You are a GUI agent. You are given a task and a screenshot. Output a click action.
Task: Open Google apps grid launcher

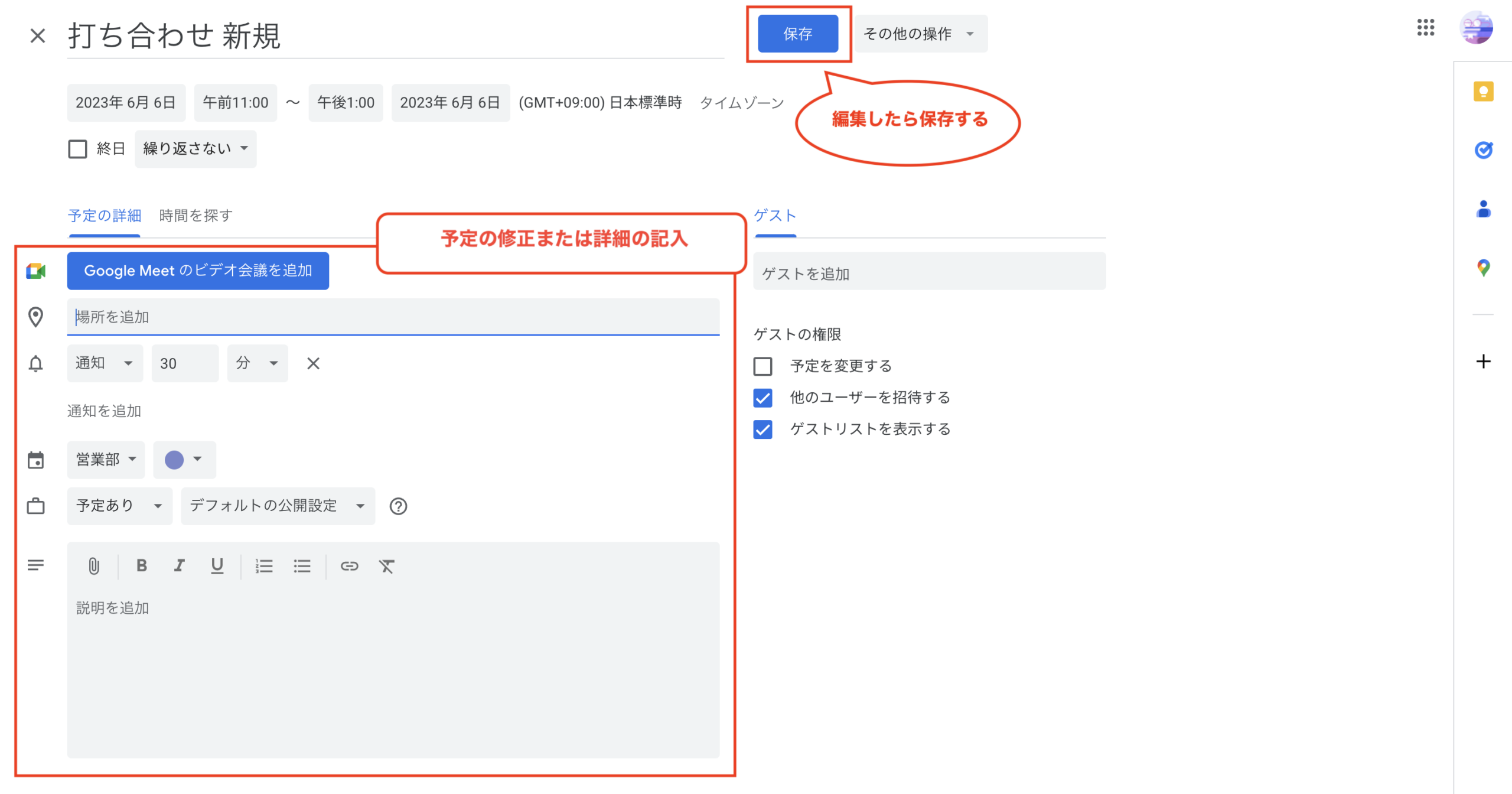coord(1425,27)
